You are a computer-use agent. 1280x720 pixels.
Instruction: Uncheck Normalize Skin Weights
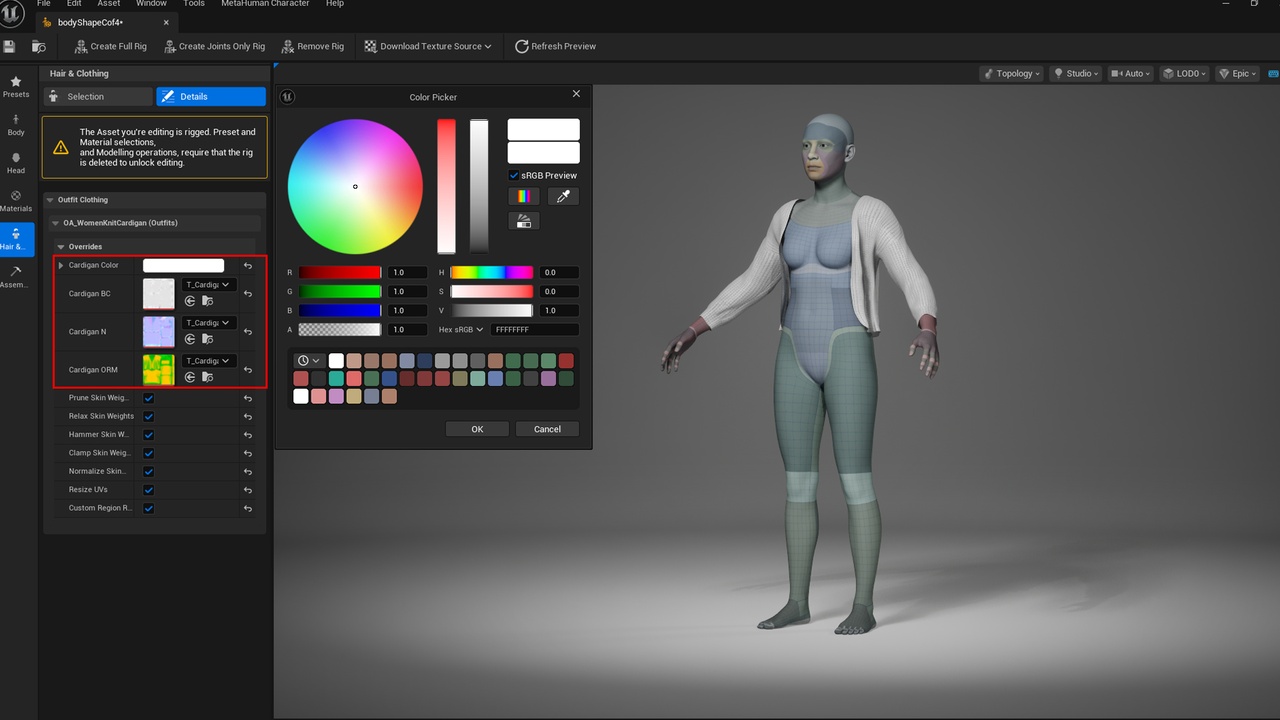(x=149, y=471)
